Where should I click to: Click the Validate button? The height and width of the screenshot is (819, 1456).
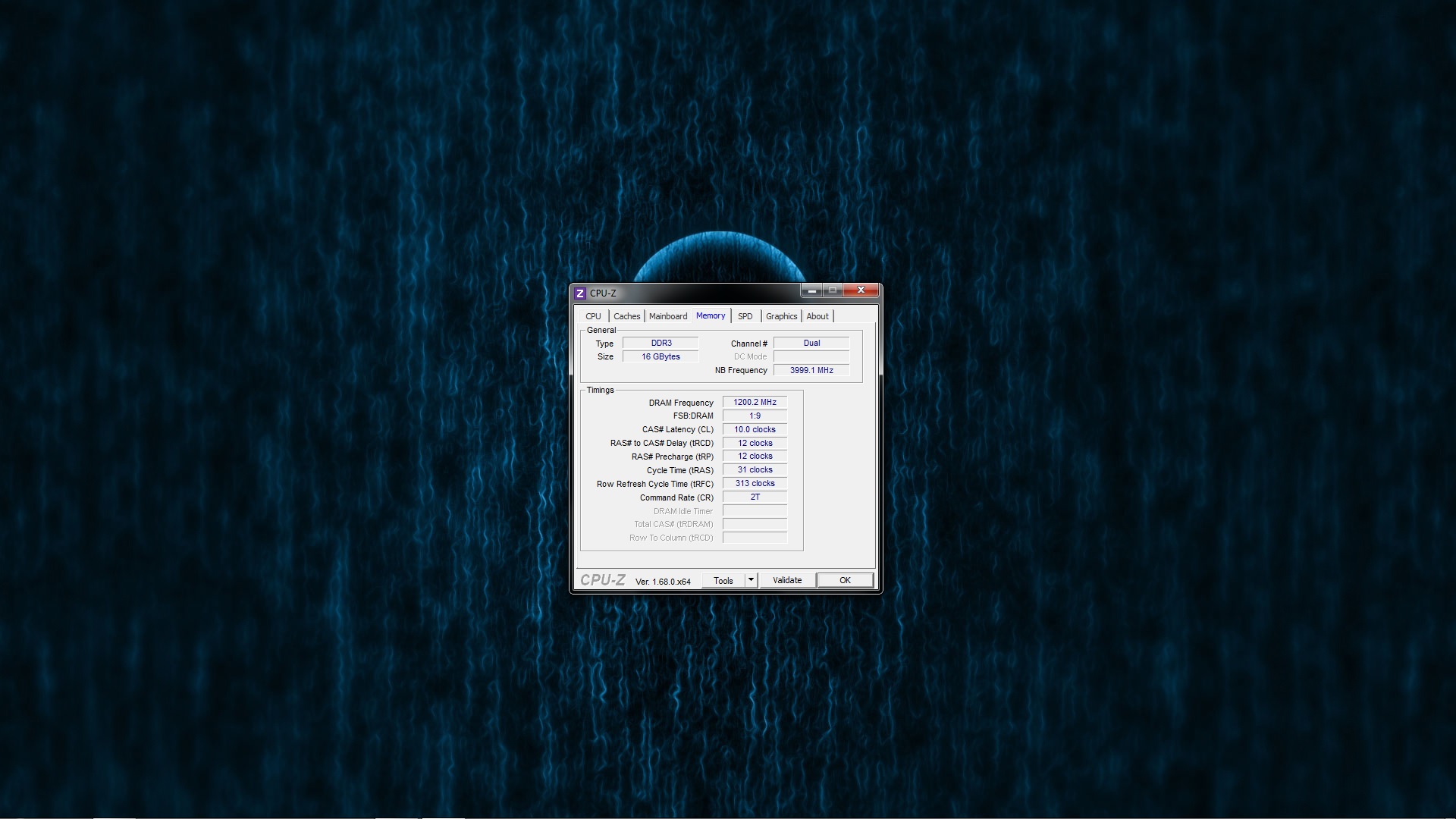click(787, 580)
